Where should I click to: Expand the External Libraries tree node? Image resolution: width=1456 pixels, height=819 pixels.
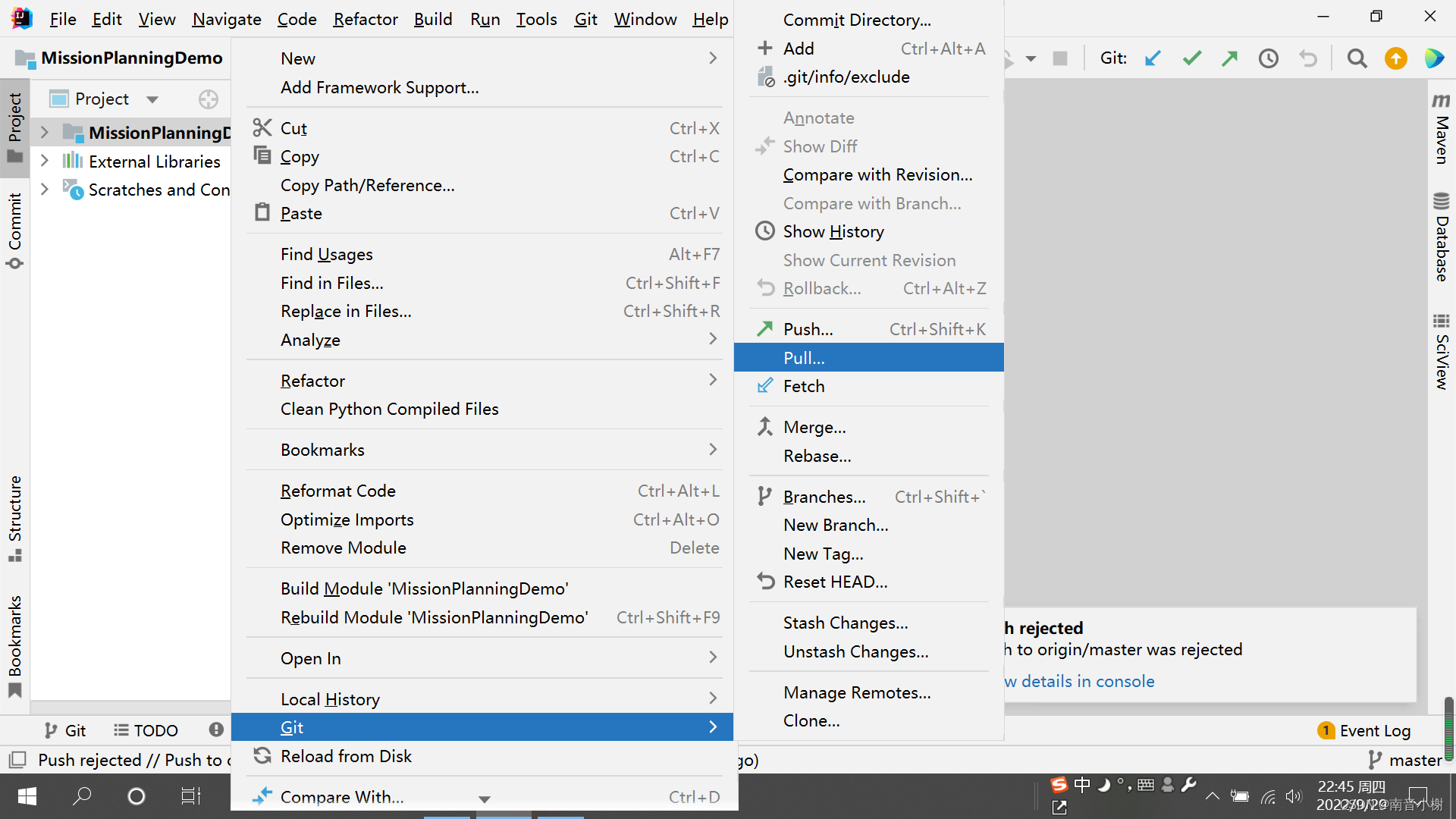pyautogui.click(x=44, y=161)
